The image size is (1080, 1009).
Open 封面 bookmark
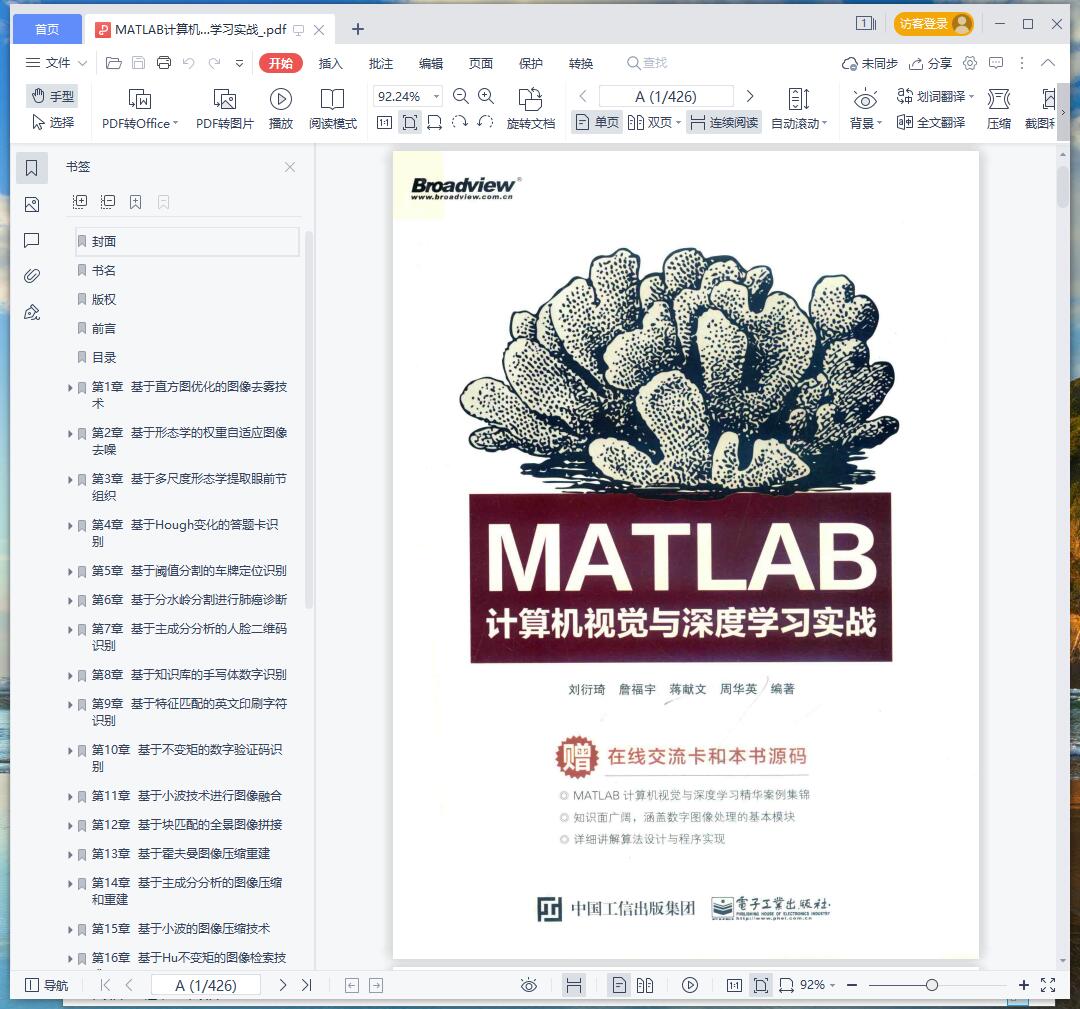187,242
